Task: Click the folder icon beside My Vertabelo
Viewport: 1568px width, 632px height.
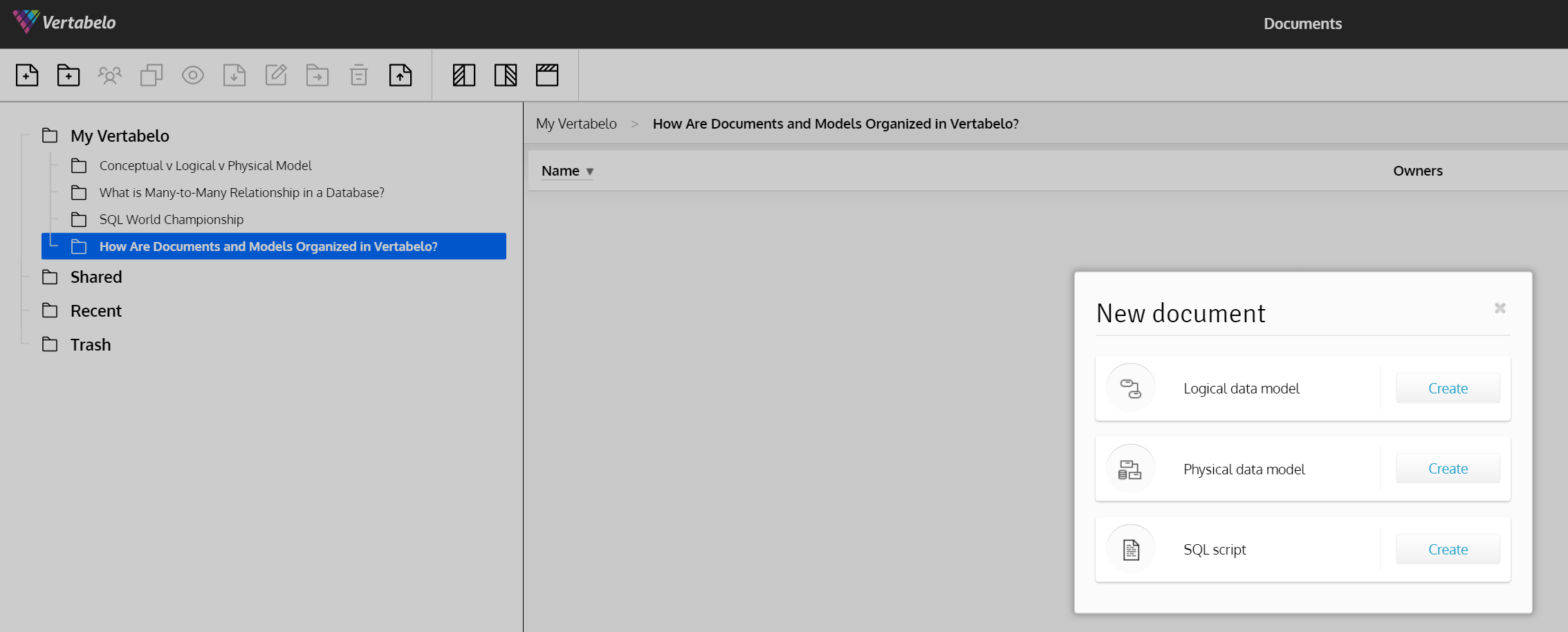Action: tap(50, 136)
